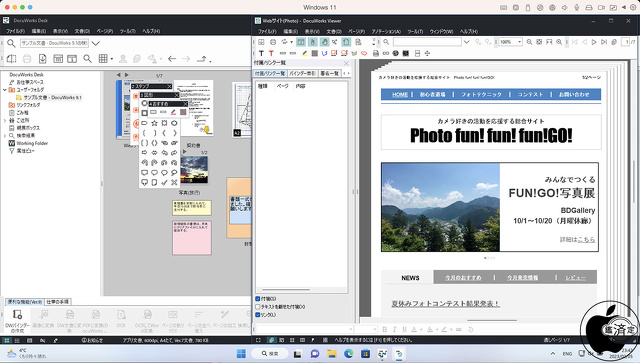The height and width of the screenshot is (363, 640).
Task: Click search magnifier icon in Desk window
Action: [x=11, y=43]
